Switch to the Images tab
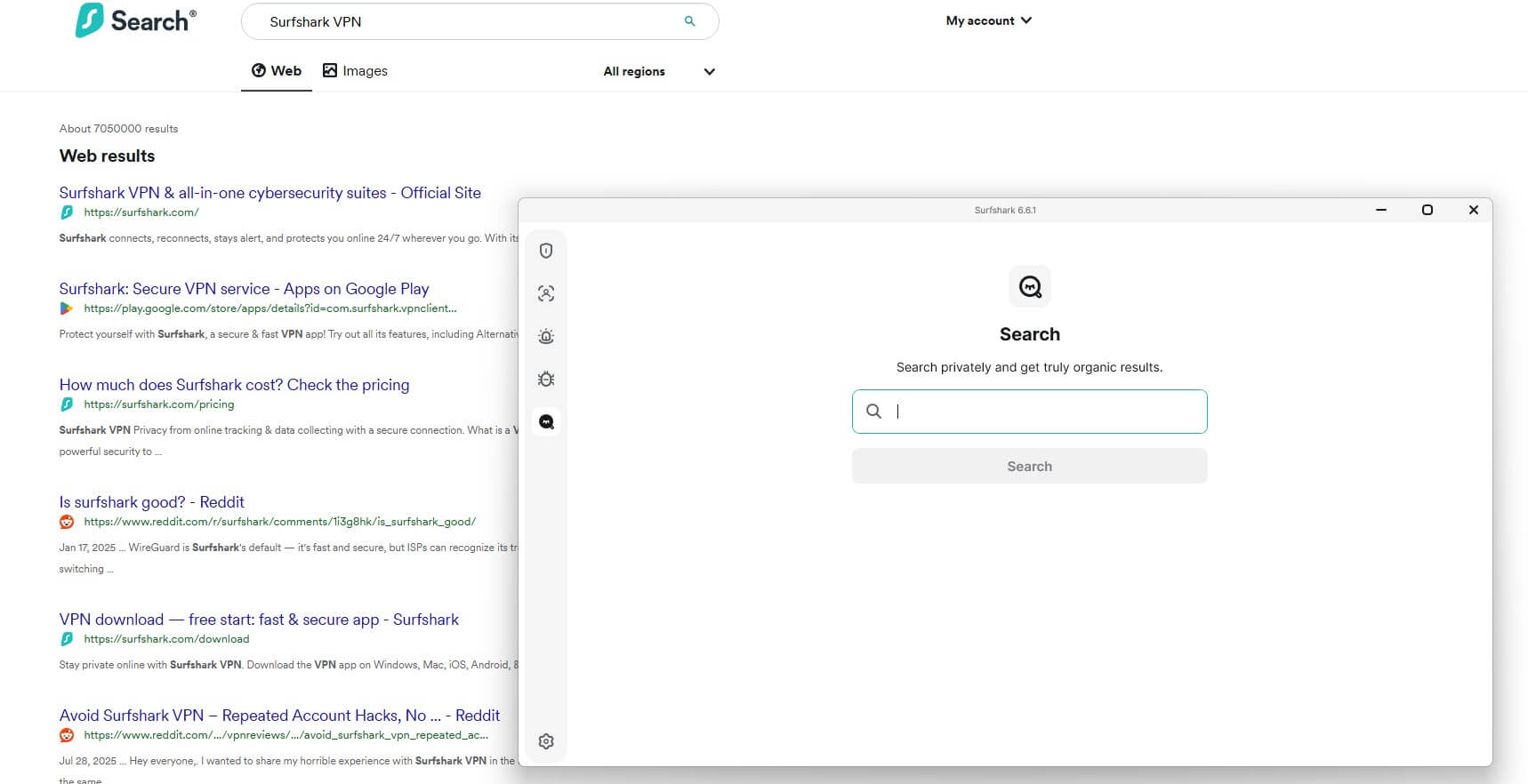1528x784 pixels. (x=355, y=71)
